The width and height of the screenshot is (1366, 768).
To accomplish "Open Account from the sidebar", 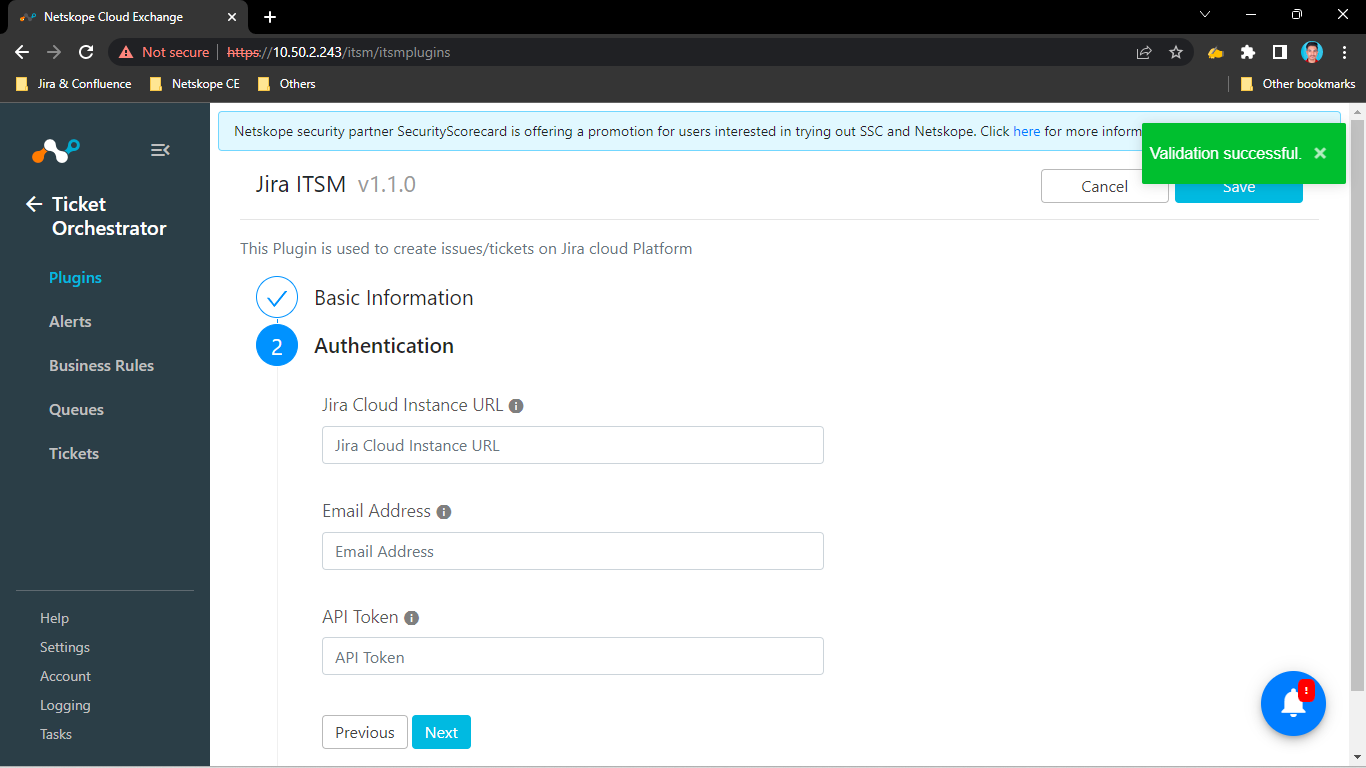I will click(x=65, y=676).
